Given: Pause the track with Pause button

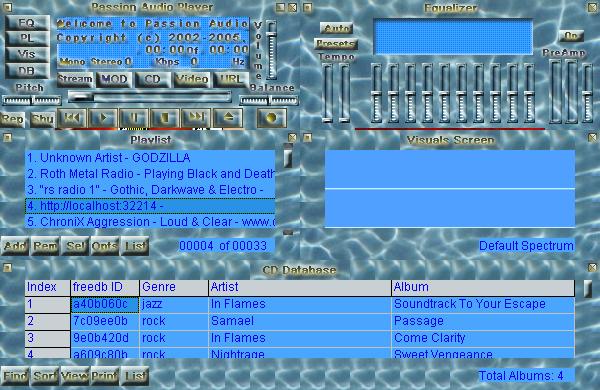Looking at the screenshot, I should pos(134,117).
